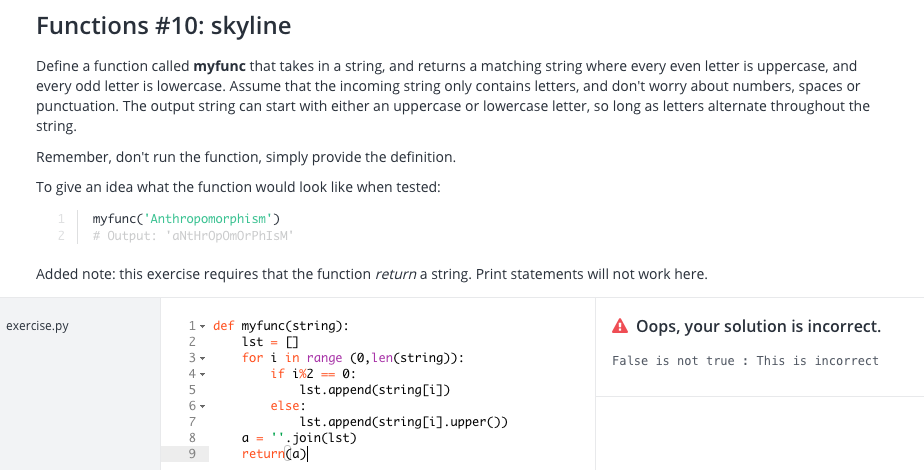Click the error text 'False is not true'

tap(673, 360)
